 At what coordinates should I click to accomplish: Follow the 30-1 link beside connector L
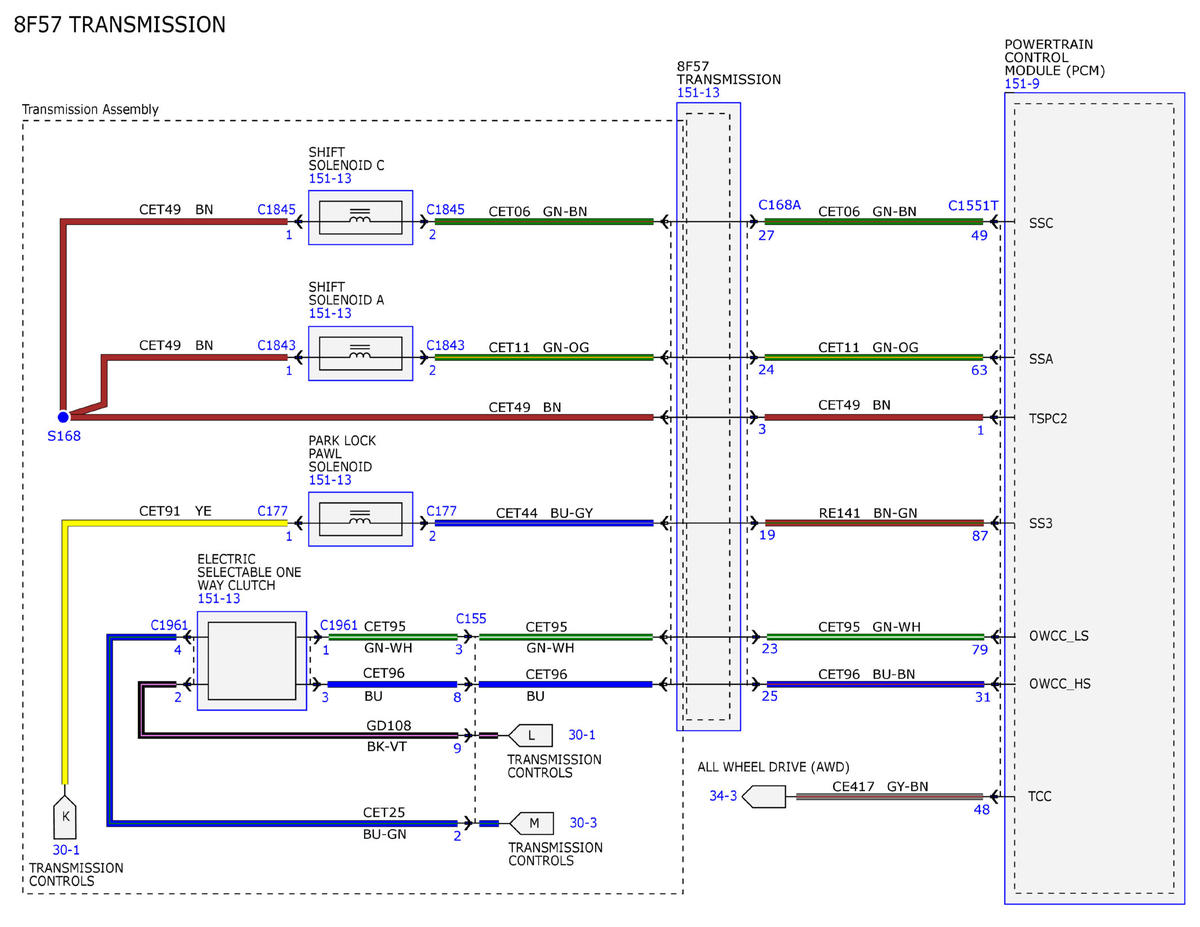pyautogui.click(x=581, y=735)
